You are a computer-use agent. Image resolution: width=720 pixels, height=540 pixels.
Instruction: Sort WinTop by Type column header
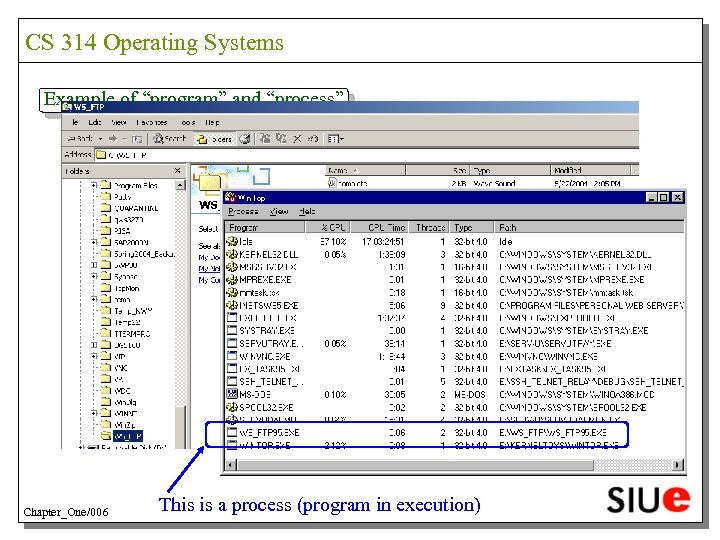coord(472,227)
